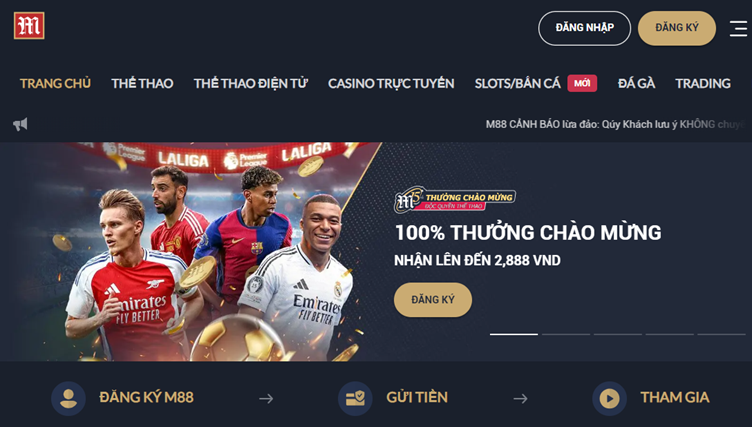Image resolution: width=752 pixels, height=427 pixels.
Task: Select the last banner slide indicator
Action: tap(721, 334)
